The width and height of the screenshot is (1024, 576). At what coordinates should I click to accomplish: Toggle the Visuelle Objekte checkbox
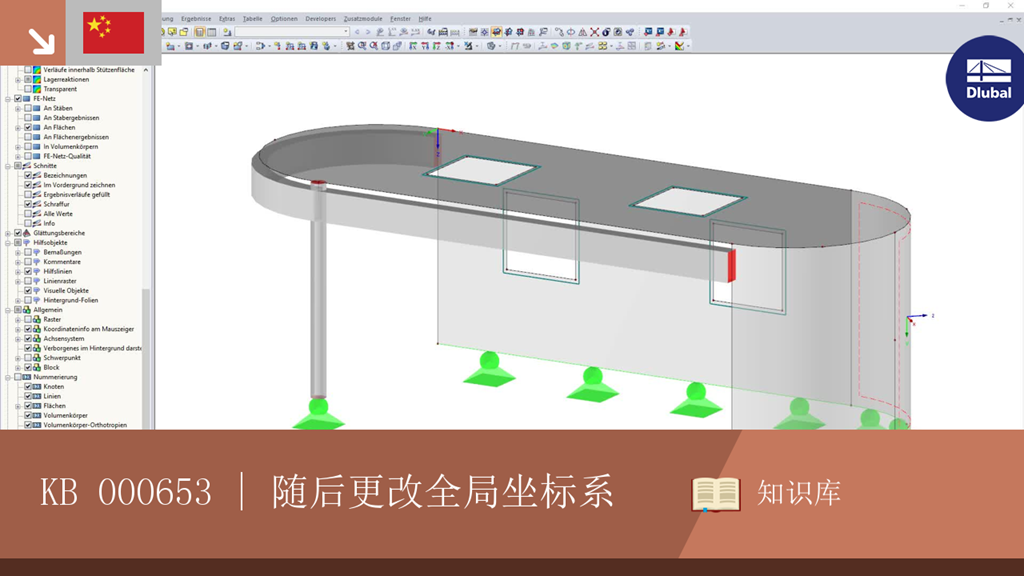click(28, 291)
